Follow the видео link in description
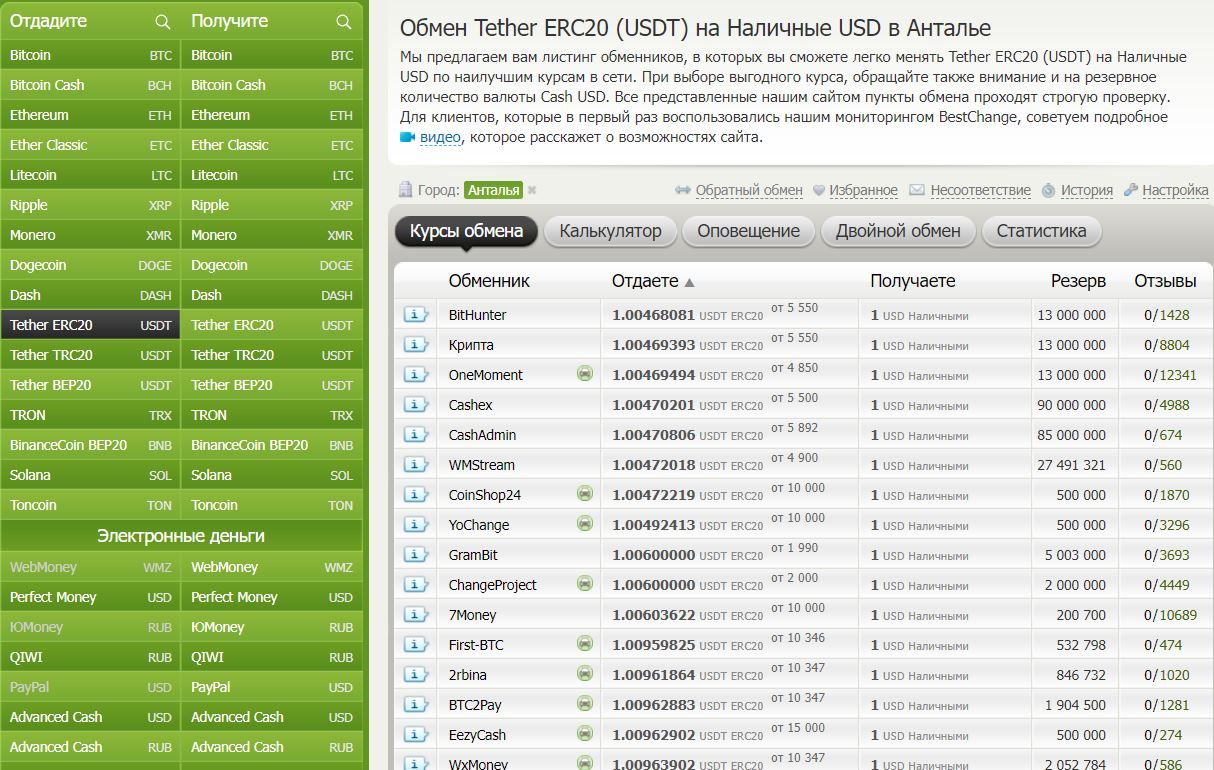This screenshot has height=770, width=1214. point(440,137)
